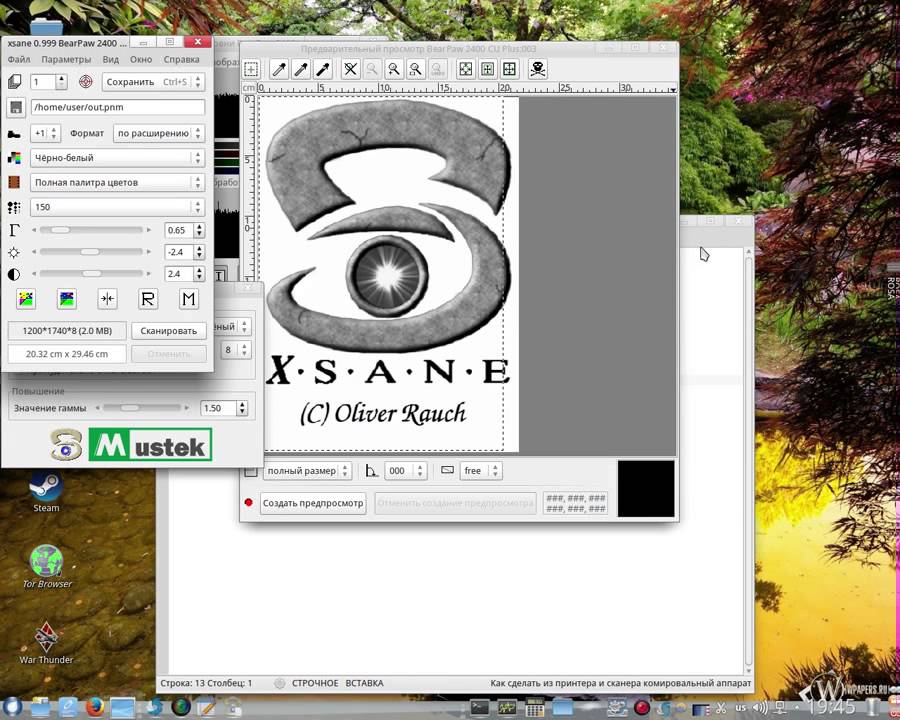Click the brightness slider in xsane
The width and height of the screenshot is (900, 720).
tap(91, 252)
